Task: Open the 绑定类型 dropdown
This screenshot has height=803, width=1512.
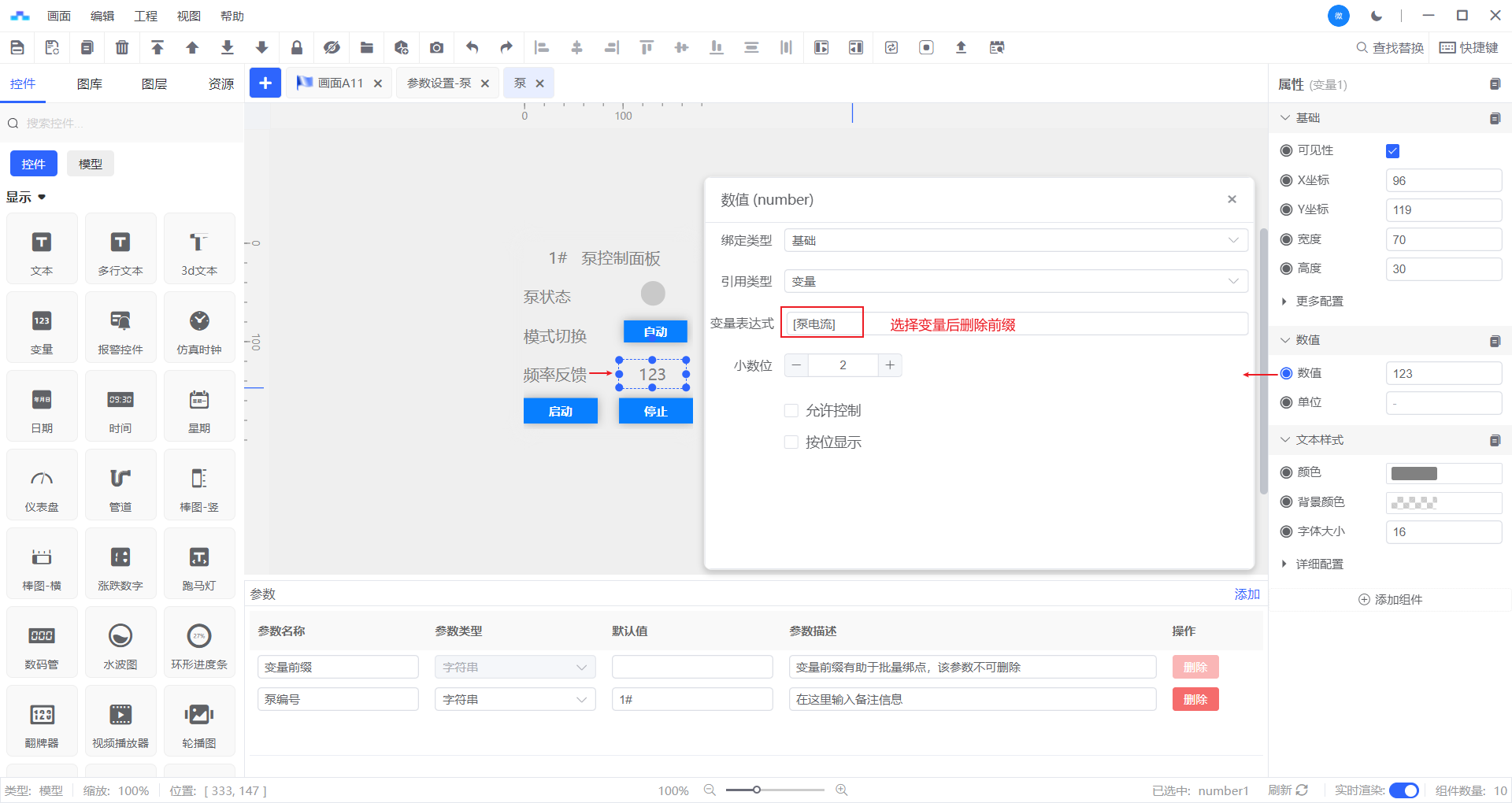Action: 1015,240
